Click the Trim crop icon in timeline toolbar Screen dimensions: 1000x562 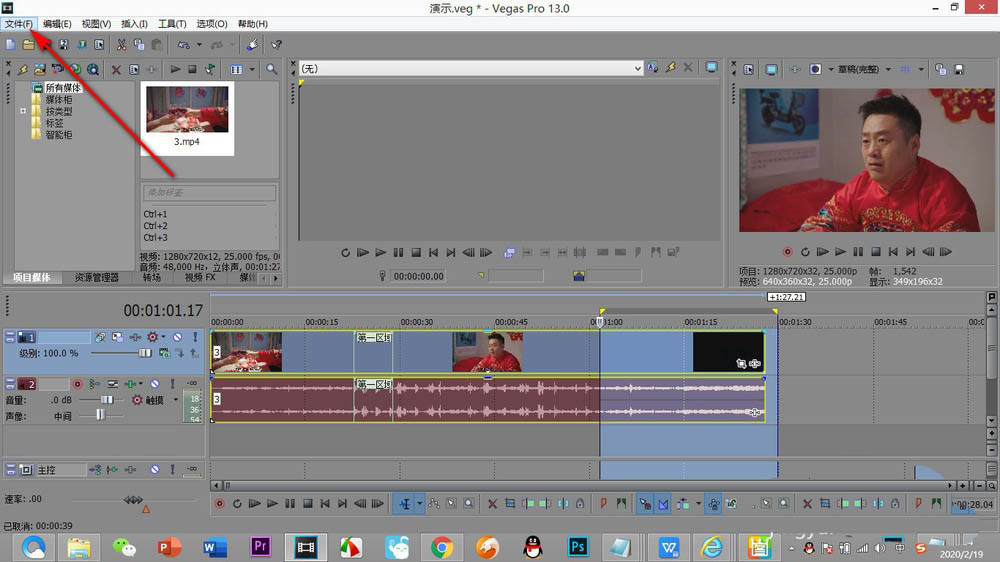(510, 504)
